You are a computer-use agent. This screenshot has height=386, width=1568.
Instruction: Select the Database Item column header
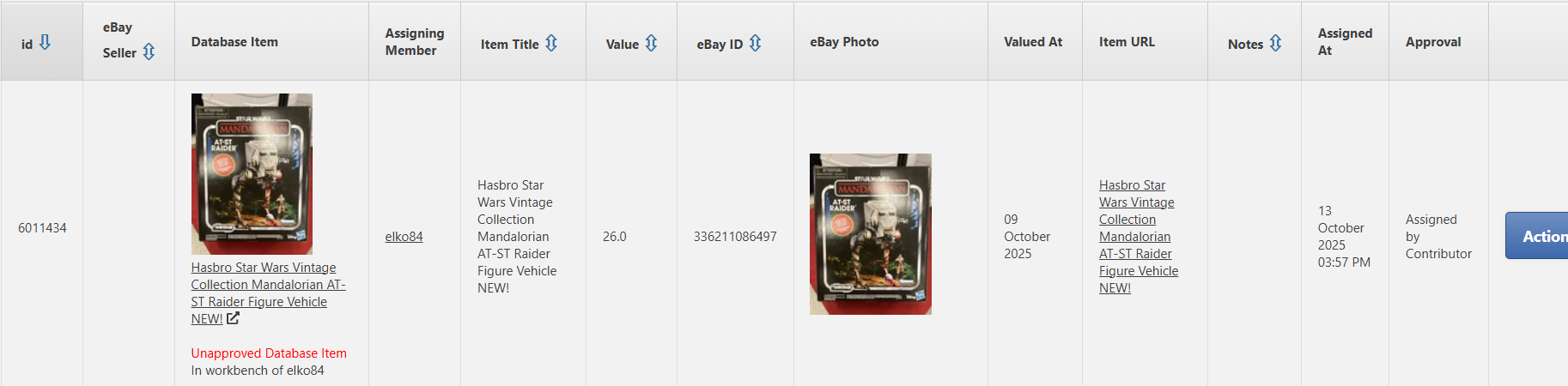pos(234,42)
